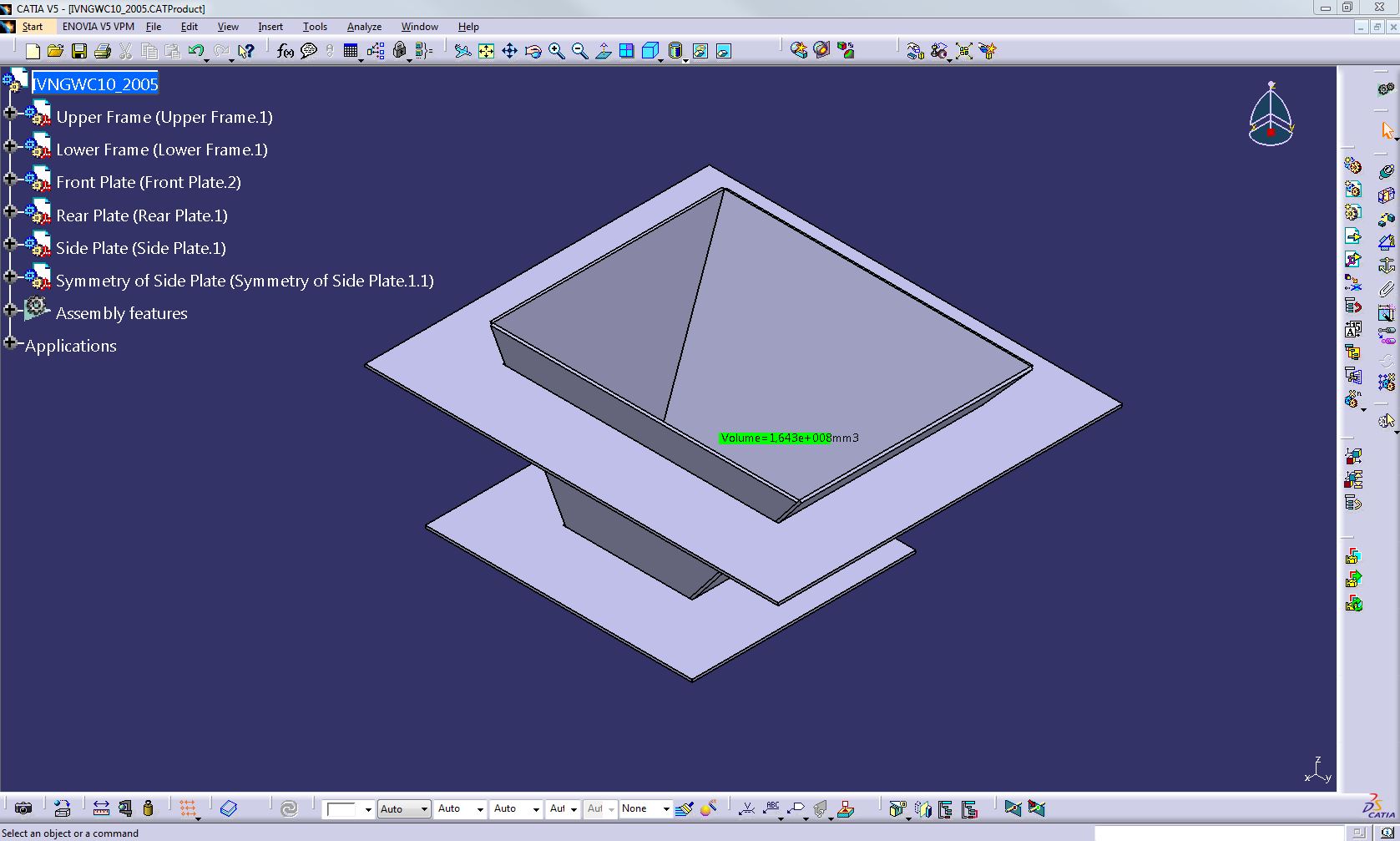Open the Formula f(x) tool
The width and height of the screenshot is (1400, 841).
tap(286, 52)
